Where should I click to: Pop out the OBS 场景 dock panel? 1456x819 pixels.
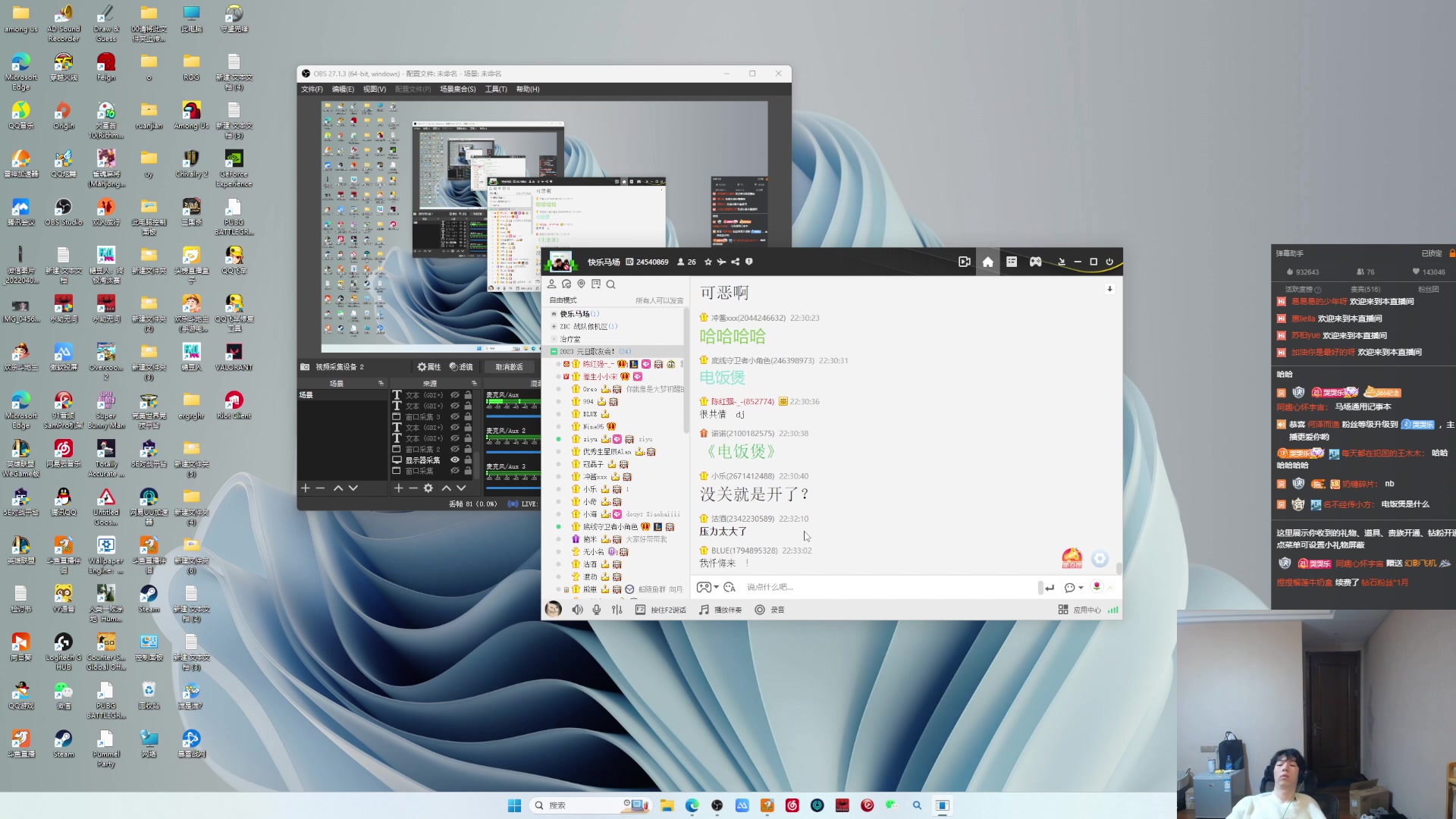coord(381,384)
